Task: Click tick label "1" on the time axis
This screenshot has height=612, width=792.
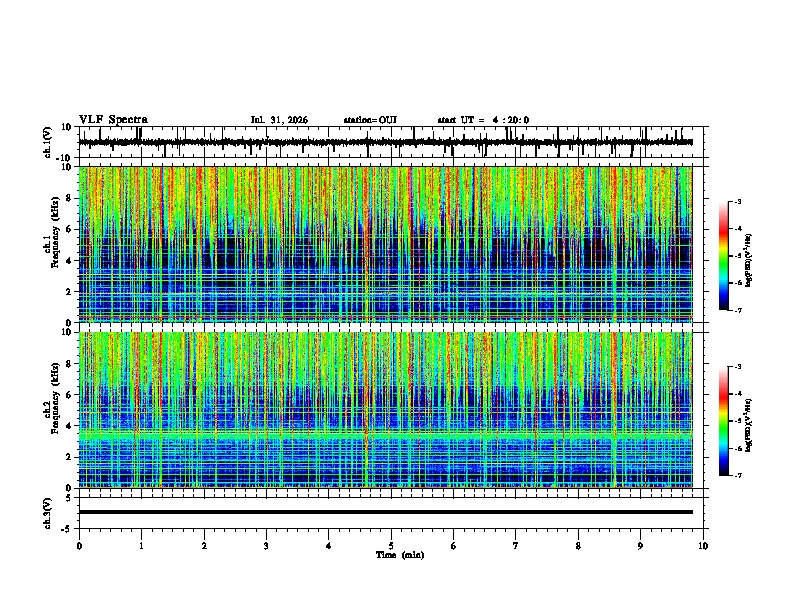Action: click(141, 546)
